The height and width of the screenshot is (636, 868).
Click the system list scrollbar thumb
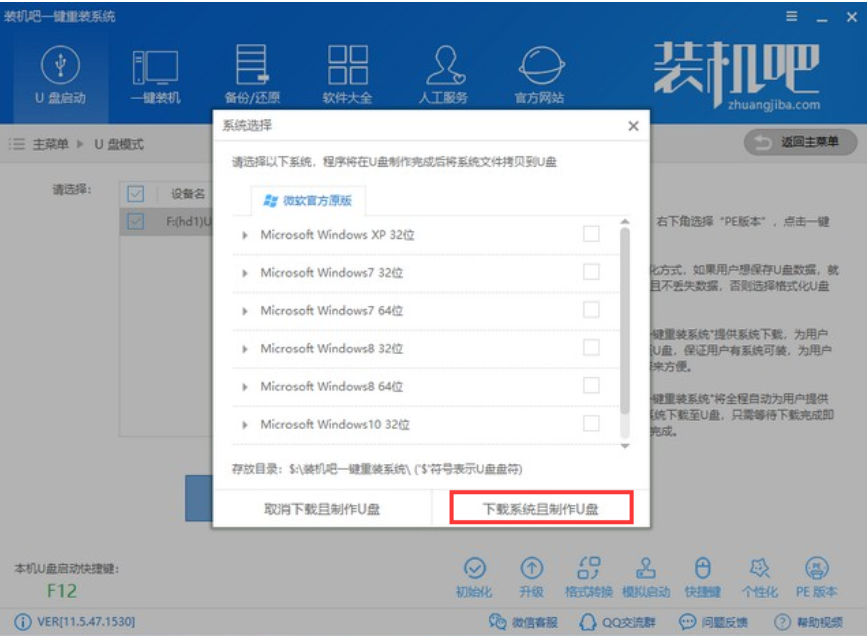(x=625, y=321)
